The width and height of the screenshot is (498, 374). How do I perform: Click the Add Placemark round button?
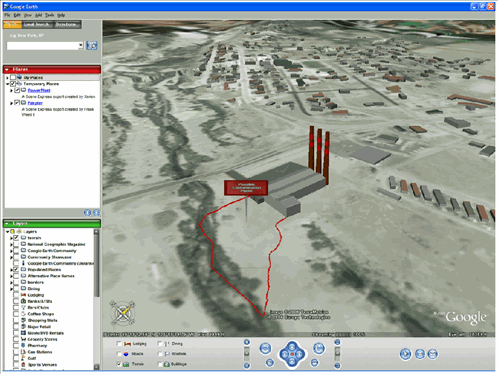click(x=406, y=354)
